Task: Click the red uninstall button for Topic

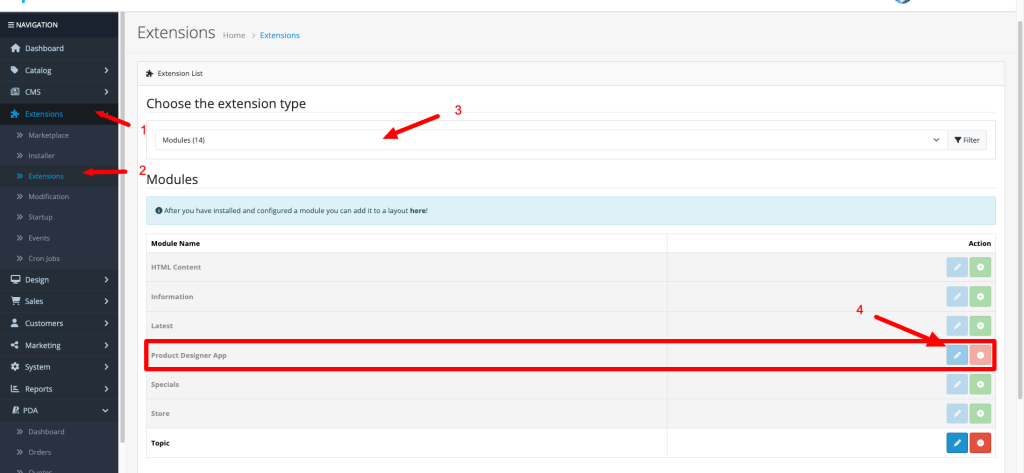Action: point(981,442)
